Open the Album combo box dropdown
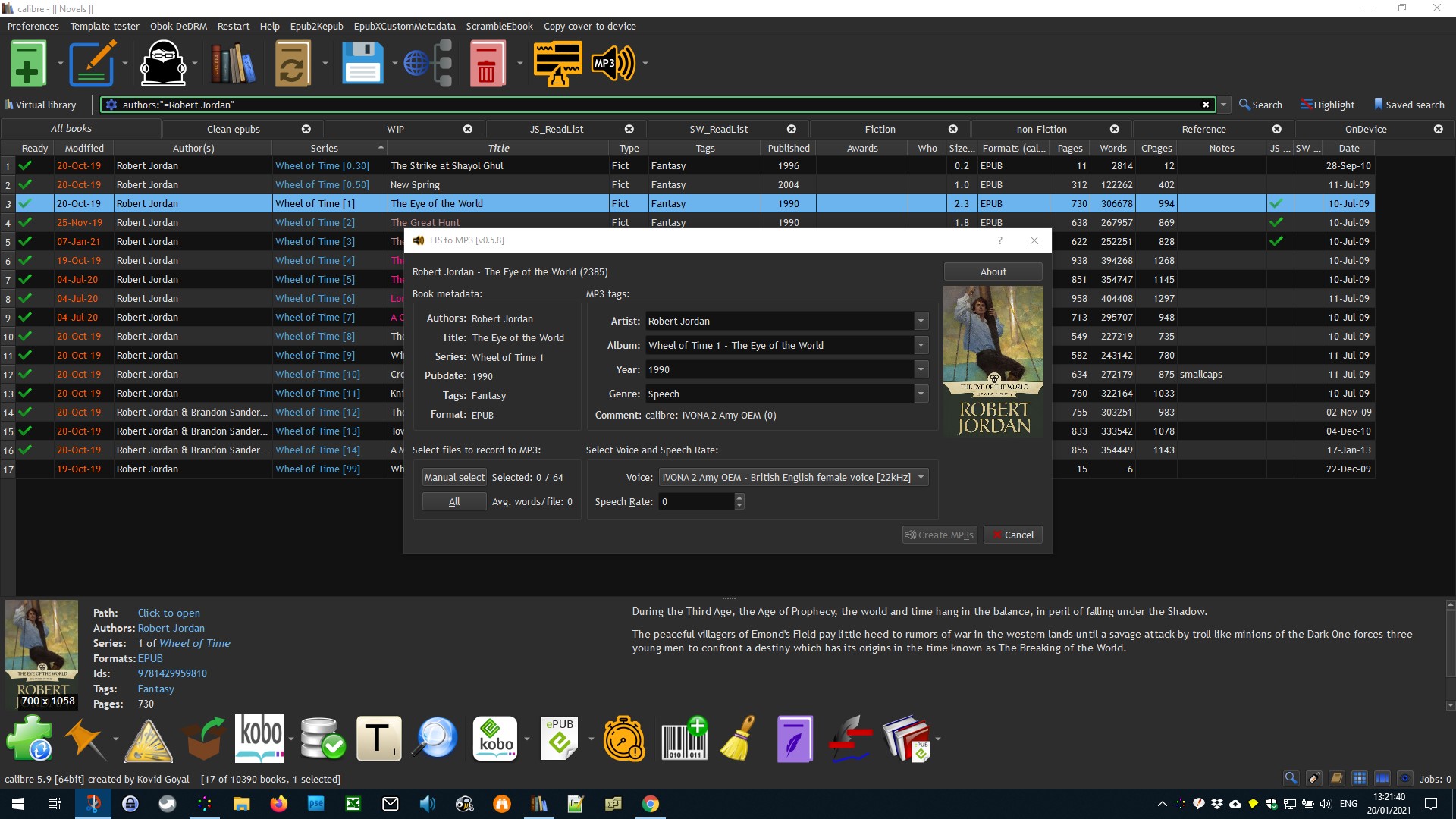 pos(921,345)
